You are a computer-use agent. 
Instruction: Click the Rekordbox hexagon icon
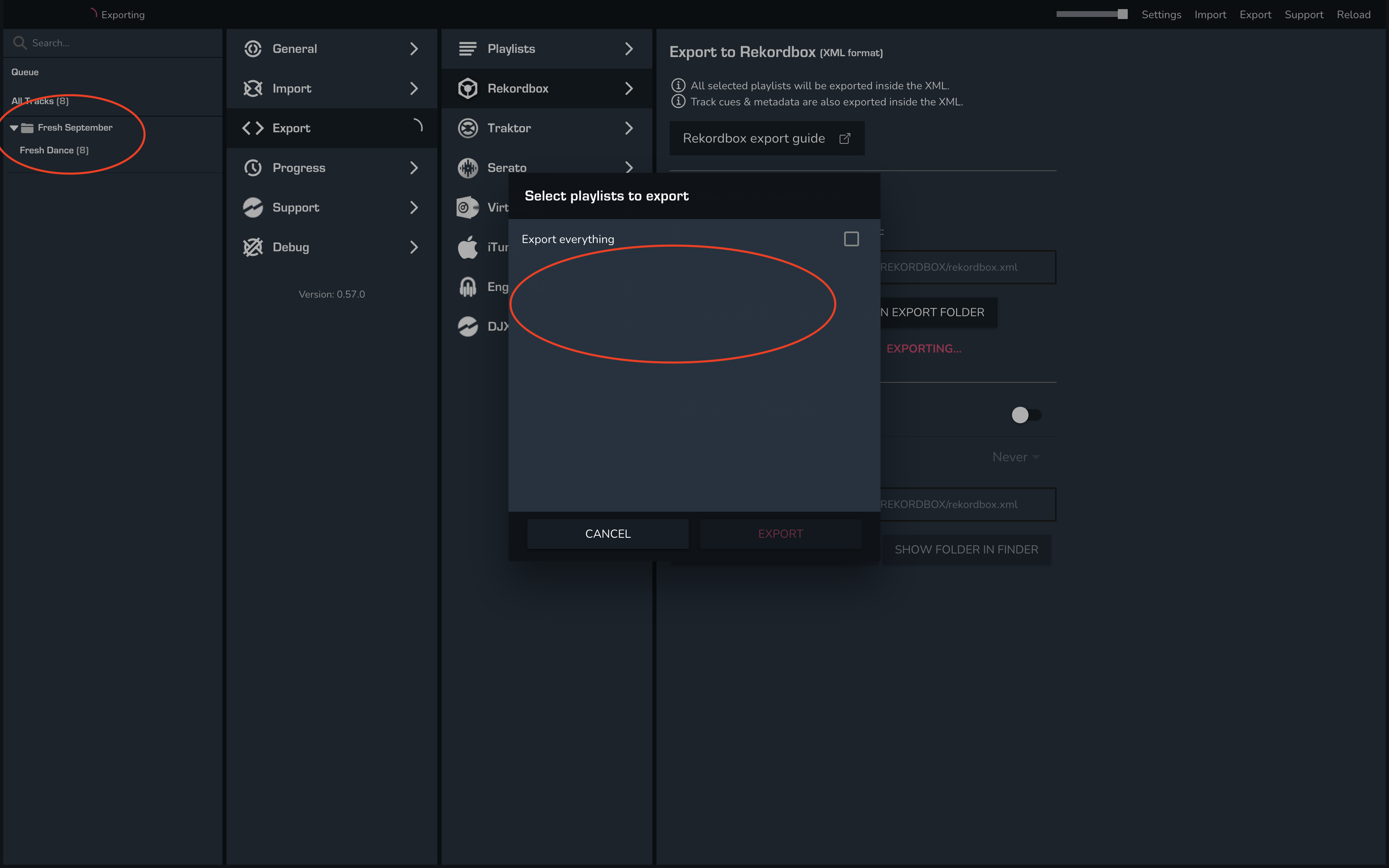click(x=468, y=88)
